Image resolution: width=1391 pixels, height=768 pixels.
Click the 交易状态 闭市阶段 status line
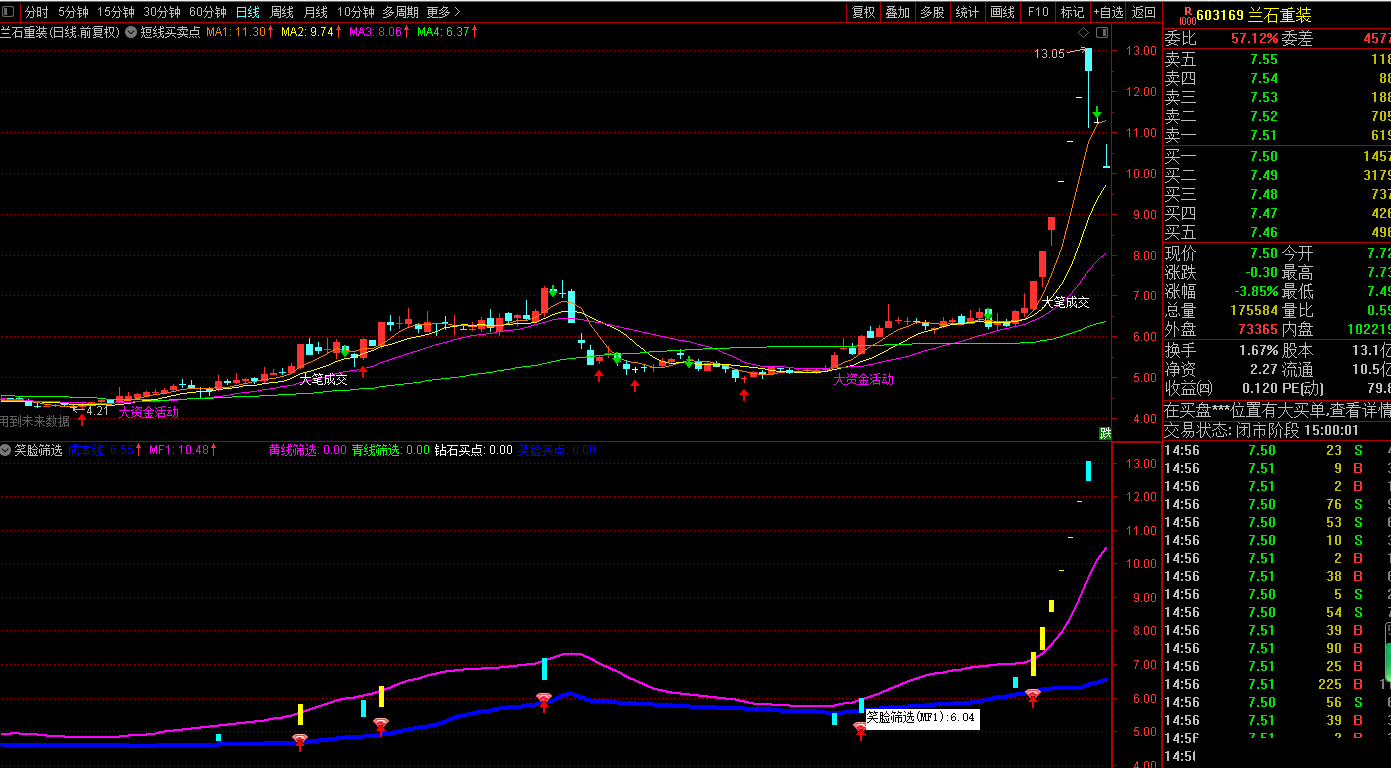click(x=1262, y=430)
